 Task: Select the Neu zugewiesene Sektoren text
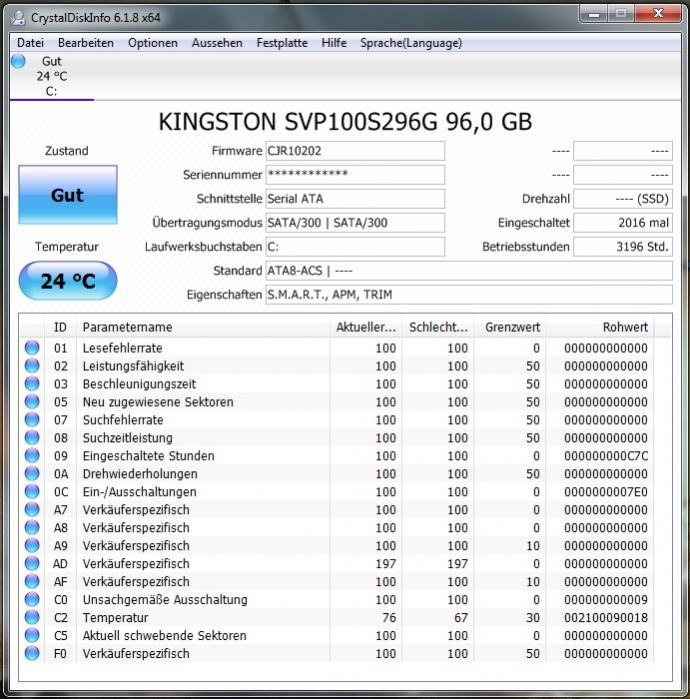[x=158, y=402]
